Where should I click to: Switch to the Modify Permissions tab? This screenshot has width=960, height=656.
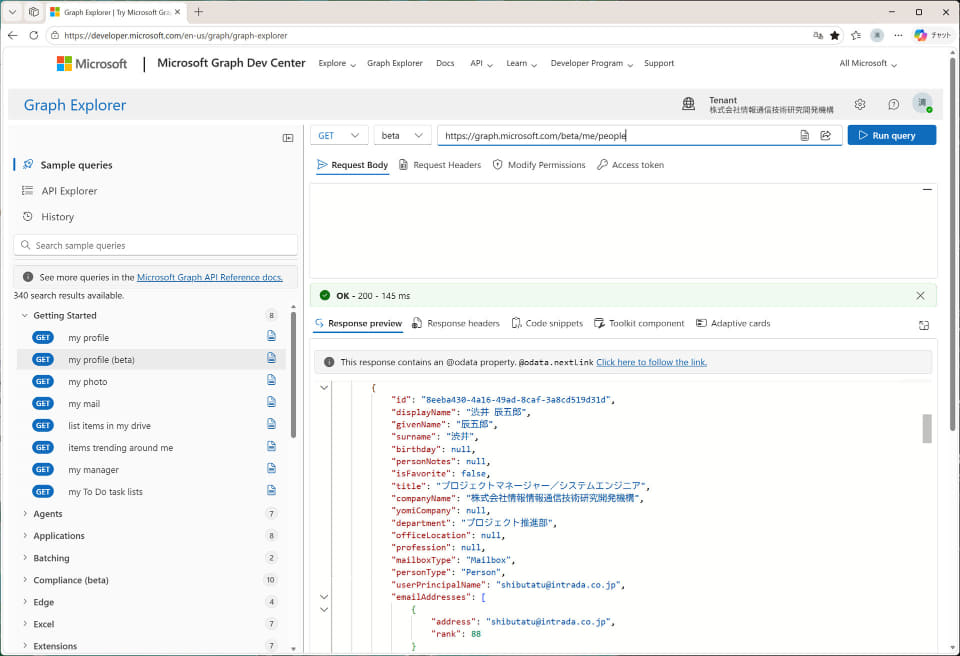(x=539, y=165)
